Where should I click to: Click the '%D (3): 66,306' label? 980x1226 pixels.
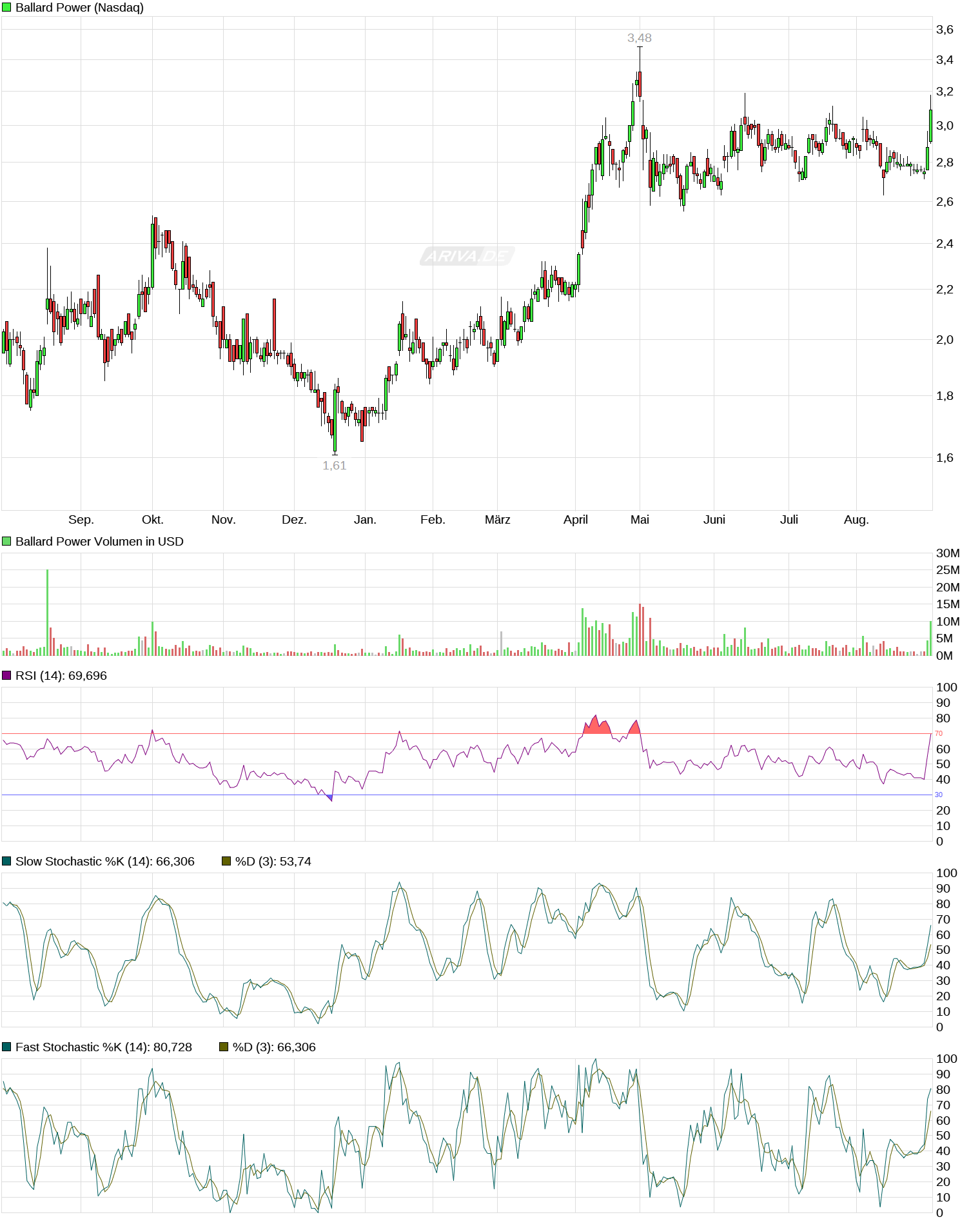coord(274,1047)
